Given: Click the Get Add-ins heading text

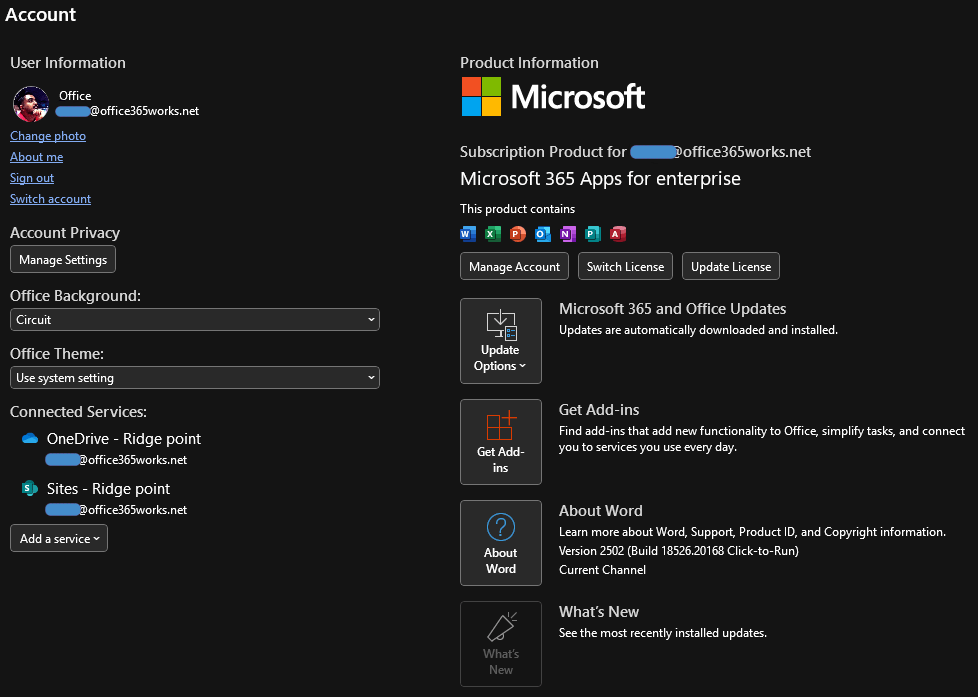Looking at the screenshot, I should pos(599,410).
